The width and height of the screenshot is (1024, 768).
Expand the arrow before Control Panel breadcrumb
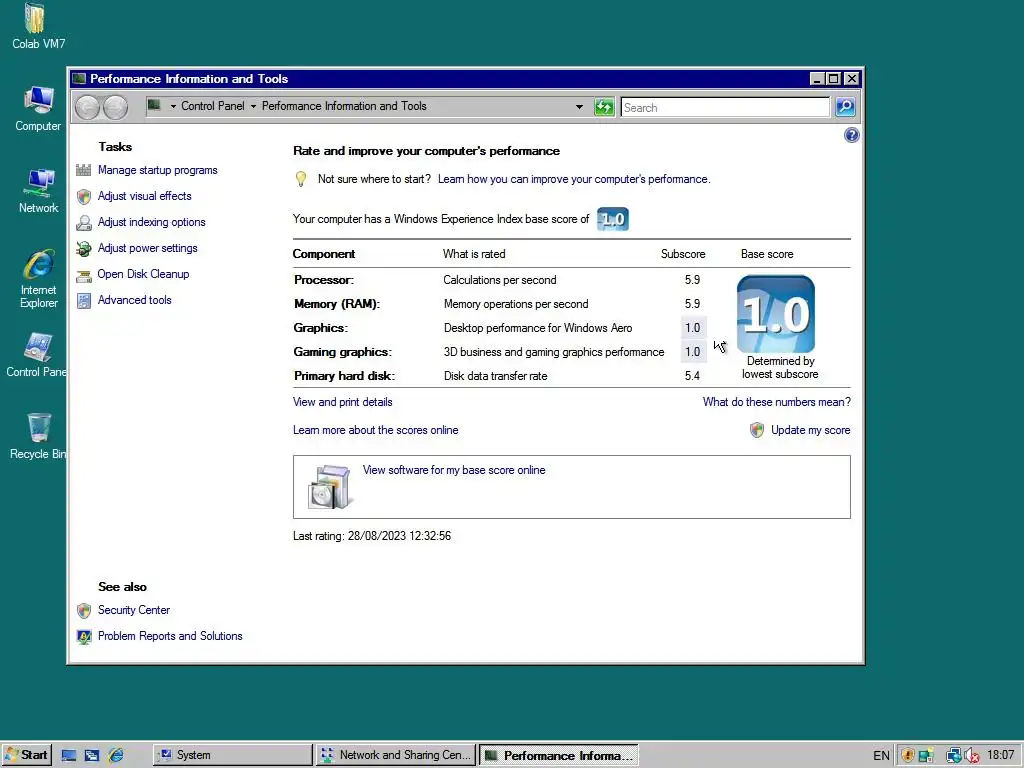tap(173, 106)
